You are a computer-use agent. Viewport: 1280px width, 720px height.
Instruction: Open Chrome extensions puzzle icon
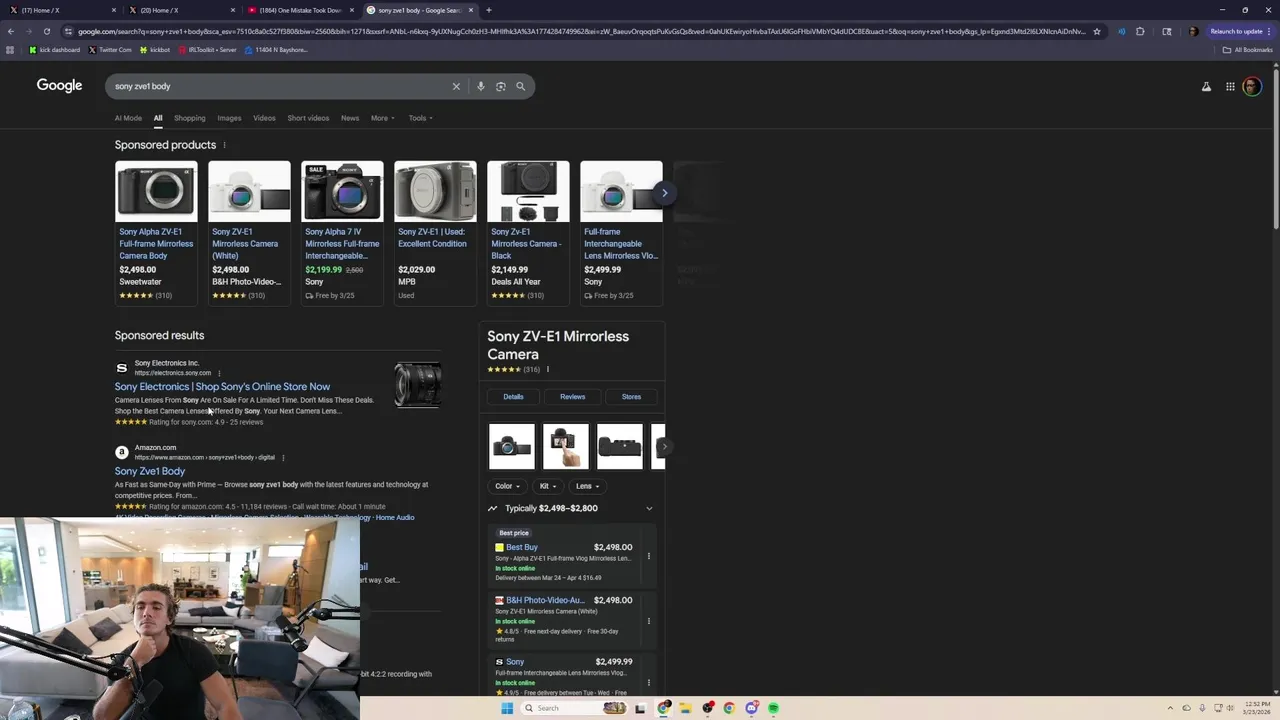[1140, 31]
